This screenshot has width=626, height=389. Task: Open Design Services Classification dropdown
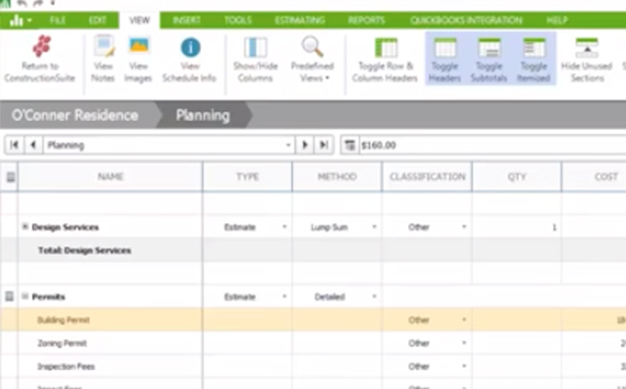464,227
